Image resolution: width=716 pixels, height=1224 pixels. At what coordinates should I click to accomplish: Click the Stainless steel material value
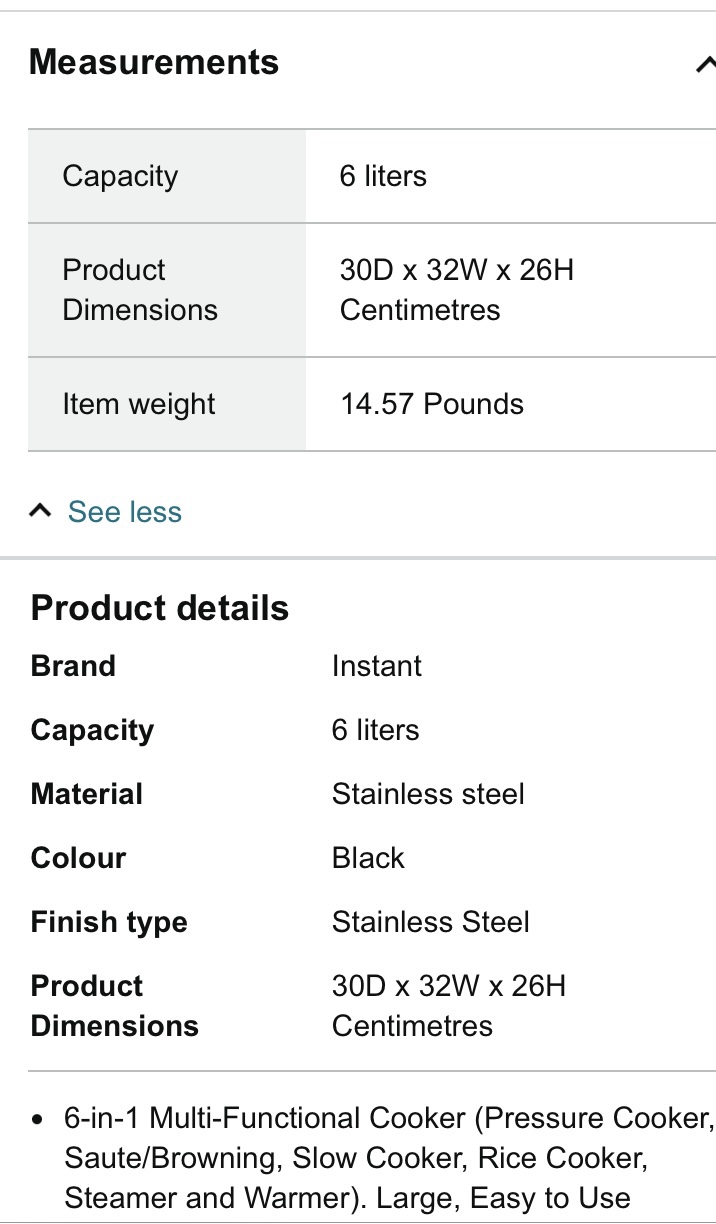428,794
